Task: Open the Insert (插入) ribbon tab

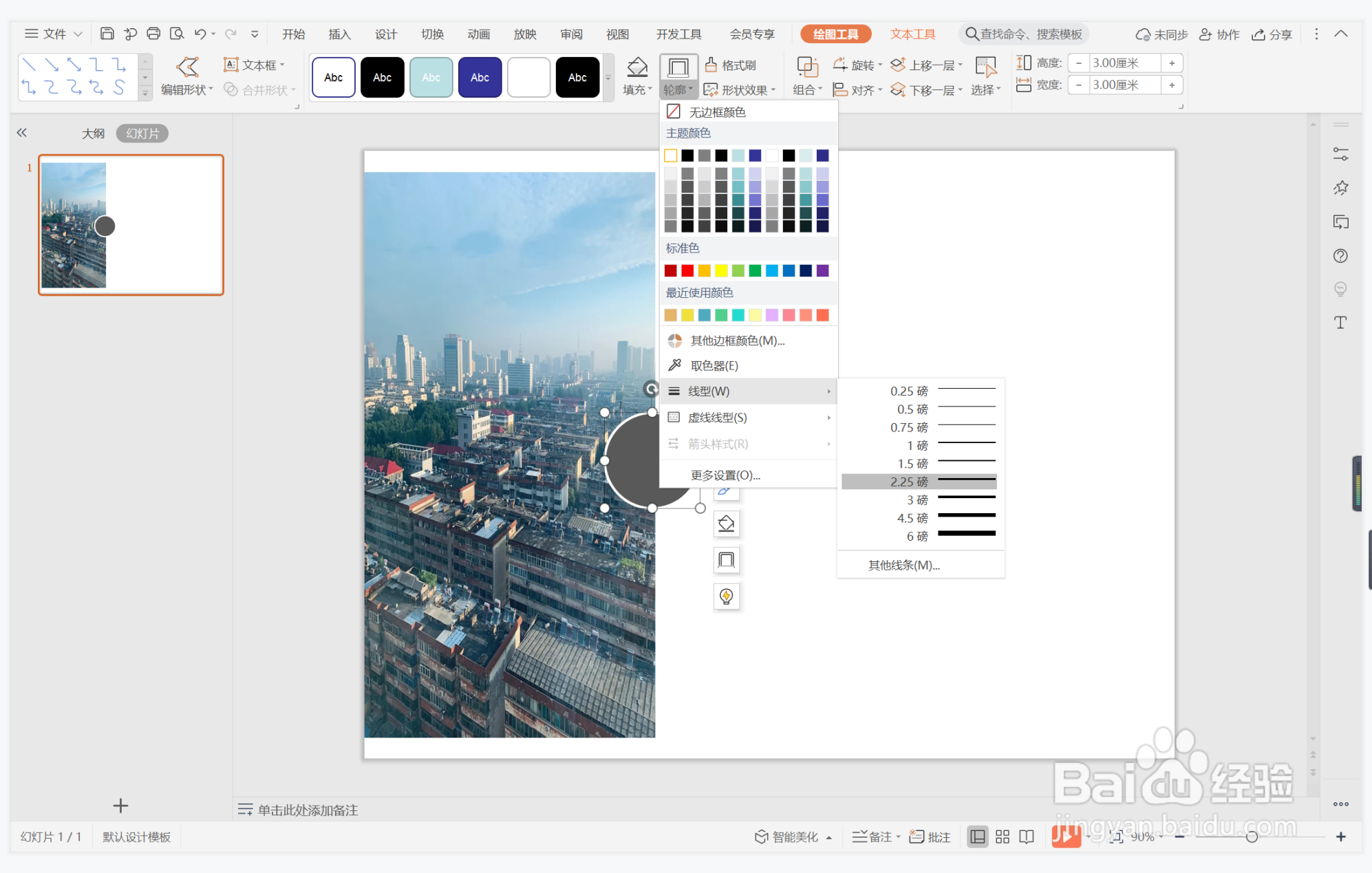Action: [339, 34]
